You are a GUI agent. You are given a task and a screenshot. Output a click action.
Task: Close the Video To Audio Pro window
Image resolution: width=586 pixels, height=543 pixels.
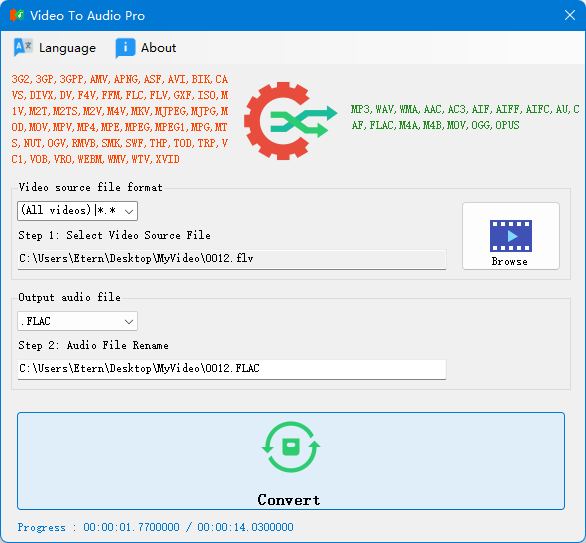pyautogui.click(x=570, y=15)
